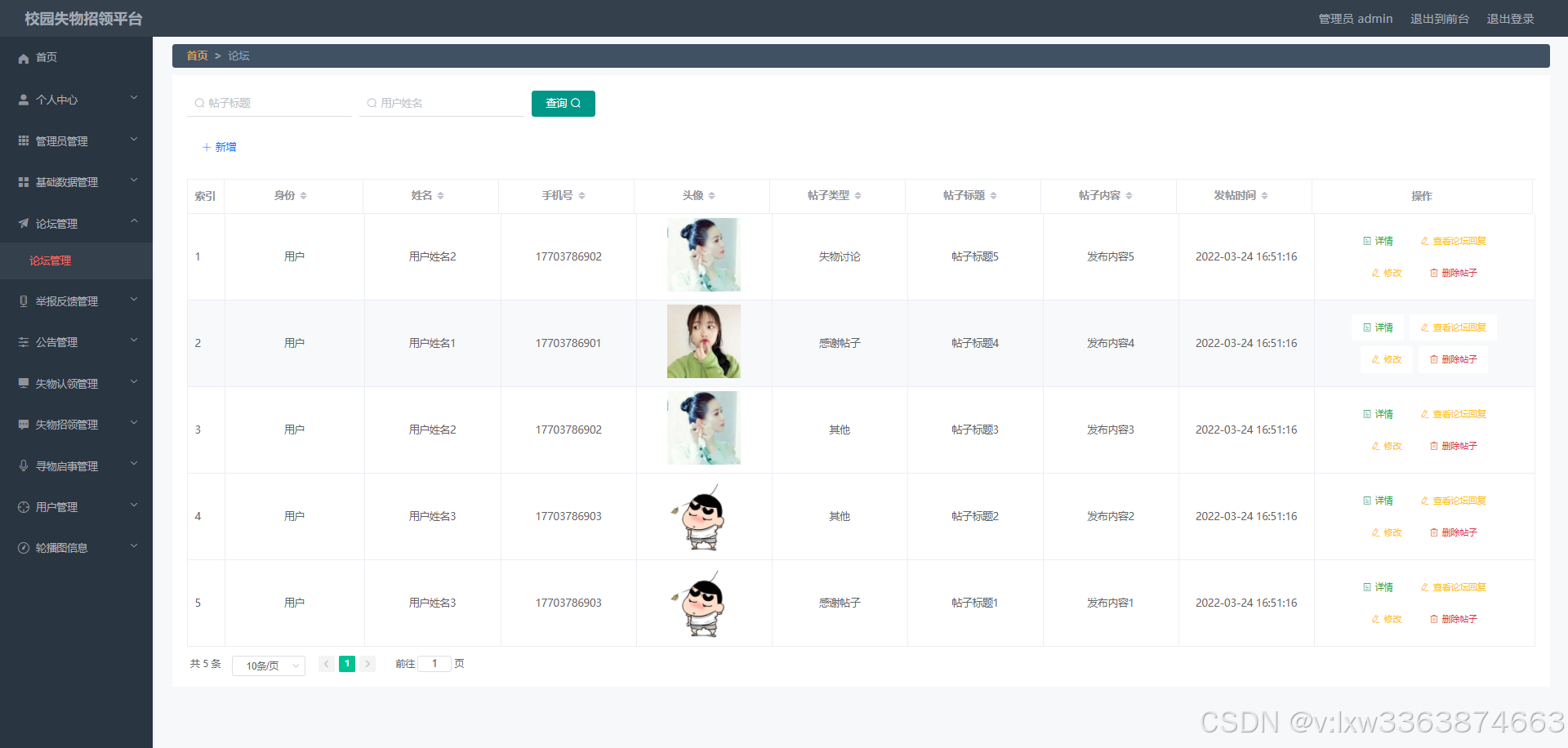Expand the 个人中心 menu chevron
The width and height of the screenshot is (1568, 748).
coord(134,98)
